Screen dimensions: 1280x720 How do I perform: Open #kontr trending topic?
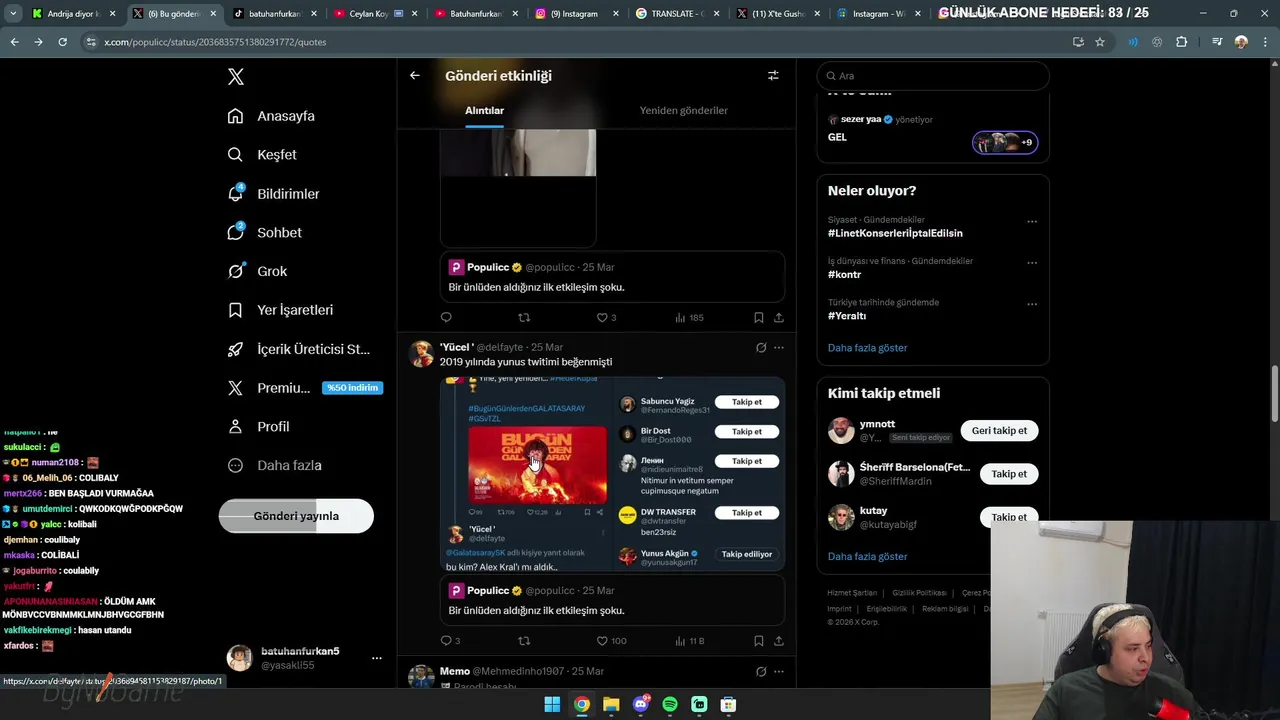pyautogui.click(x=844, y=275)
